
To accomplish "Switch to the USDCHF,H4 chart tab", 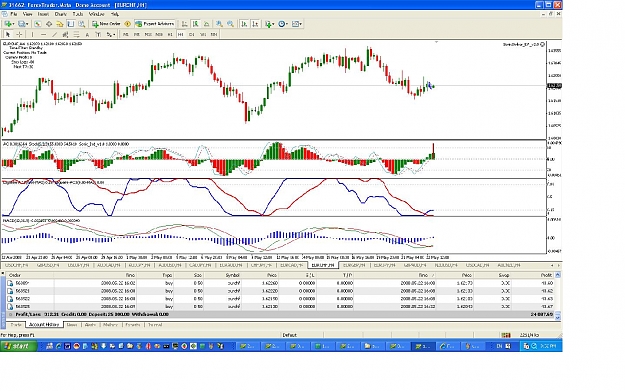I will point(16,265).
